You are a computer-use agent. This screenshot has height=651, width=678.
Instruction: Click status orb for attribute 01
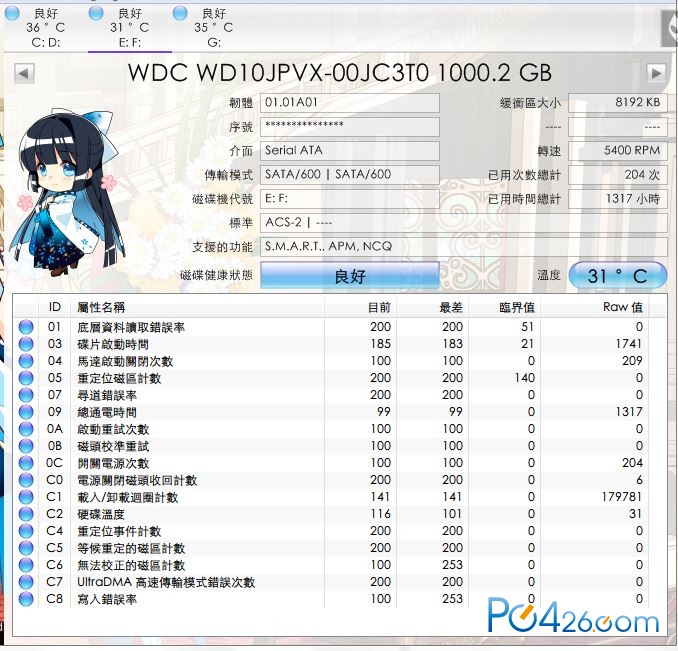(x=26, y=327)
